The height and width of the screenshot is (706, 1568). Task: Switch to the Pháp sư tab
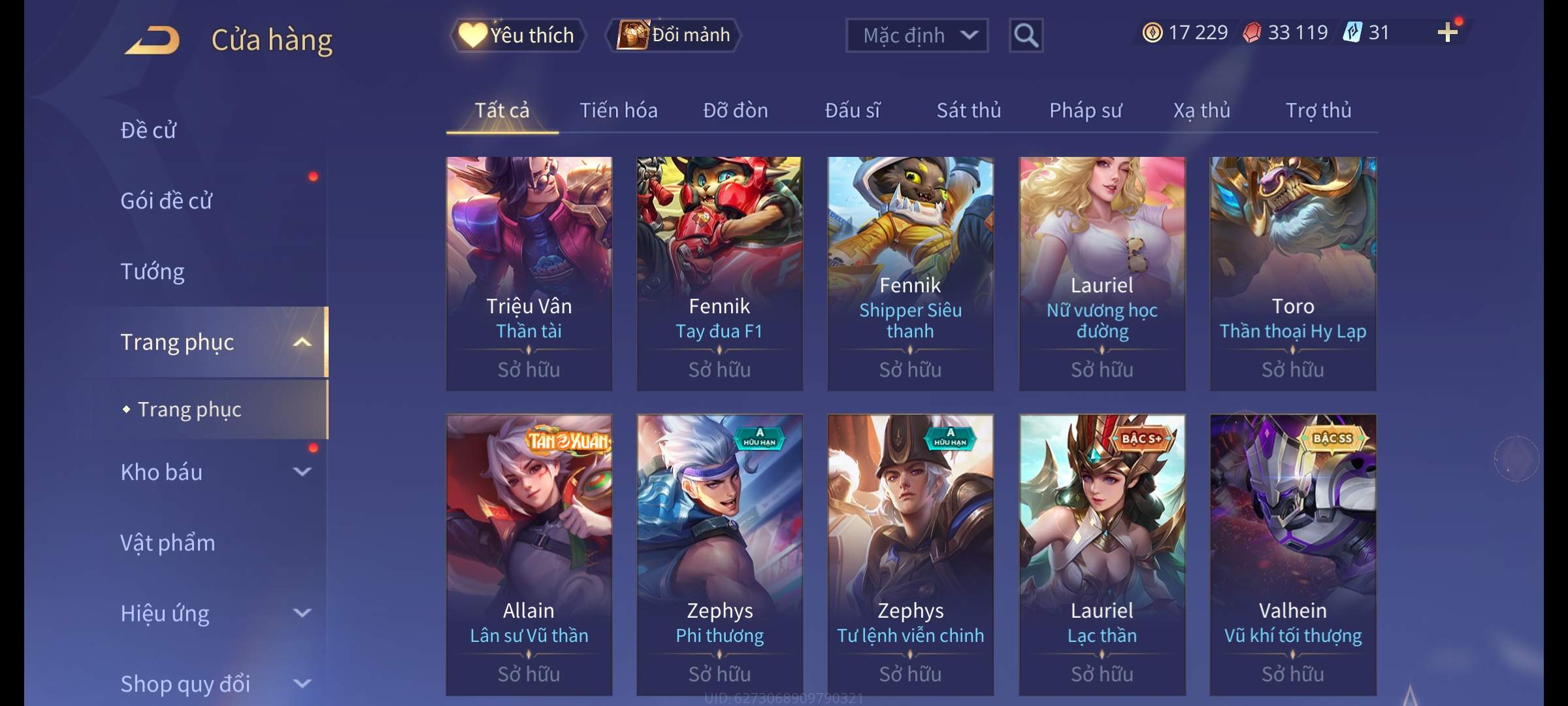tap(1085, 110)
